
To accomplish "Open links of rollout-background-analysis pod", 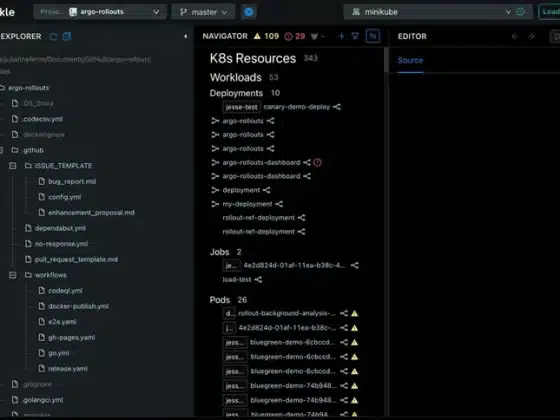I will click(344, 313).
